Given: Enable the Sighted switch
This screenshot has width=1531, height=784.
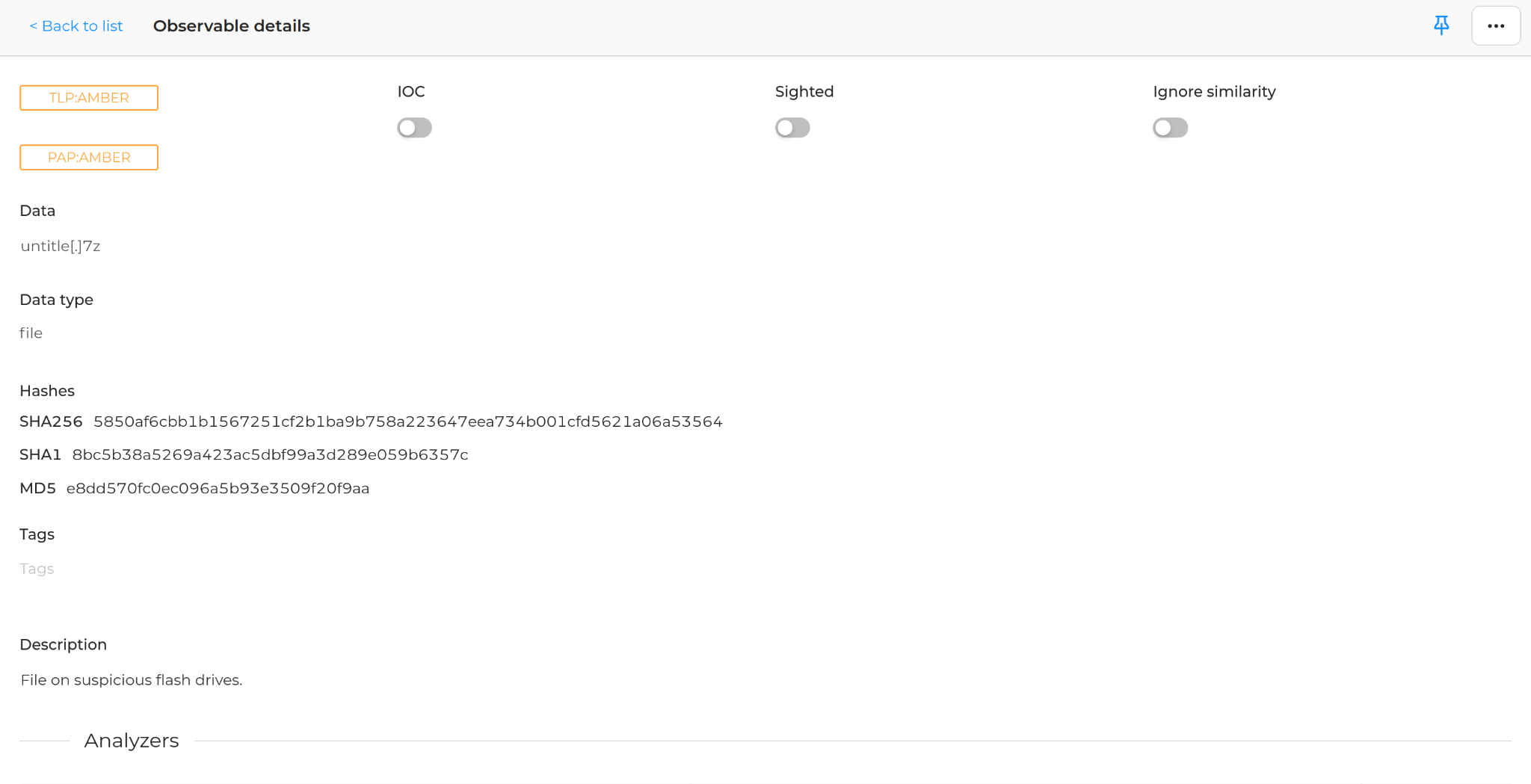Looking at the screenshot, I should pyautogui.click(x=792, y=128).
